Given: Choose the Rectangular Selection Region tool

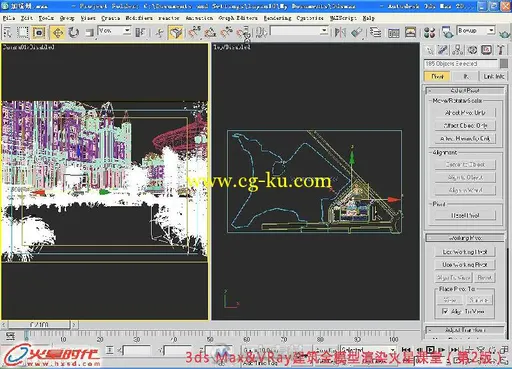Looking at the screenshot, I should pos(22,33).
